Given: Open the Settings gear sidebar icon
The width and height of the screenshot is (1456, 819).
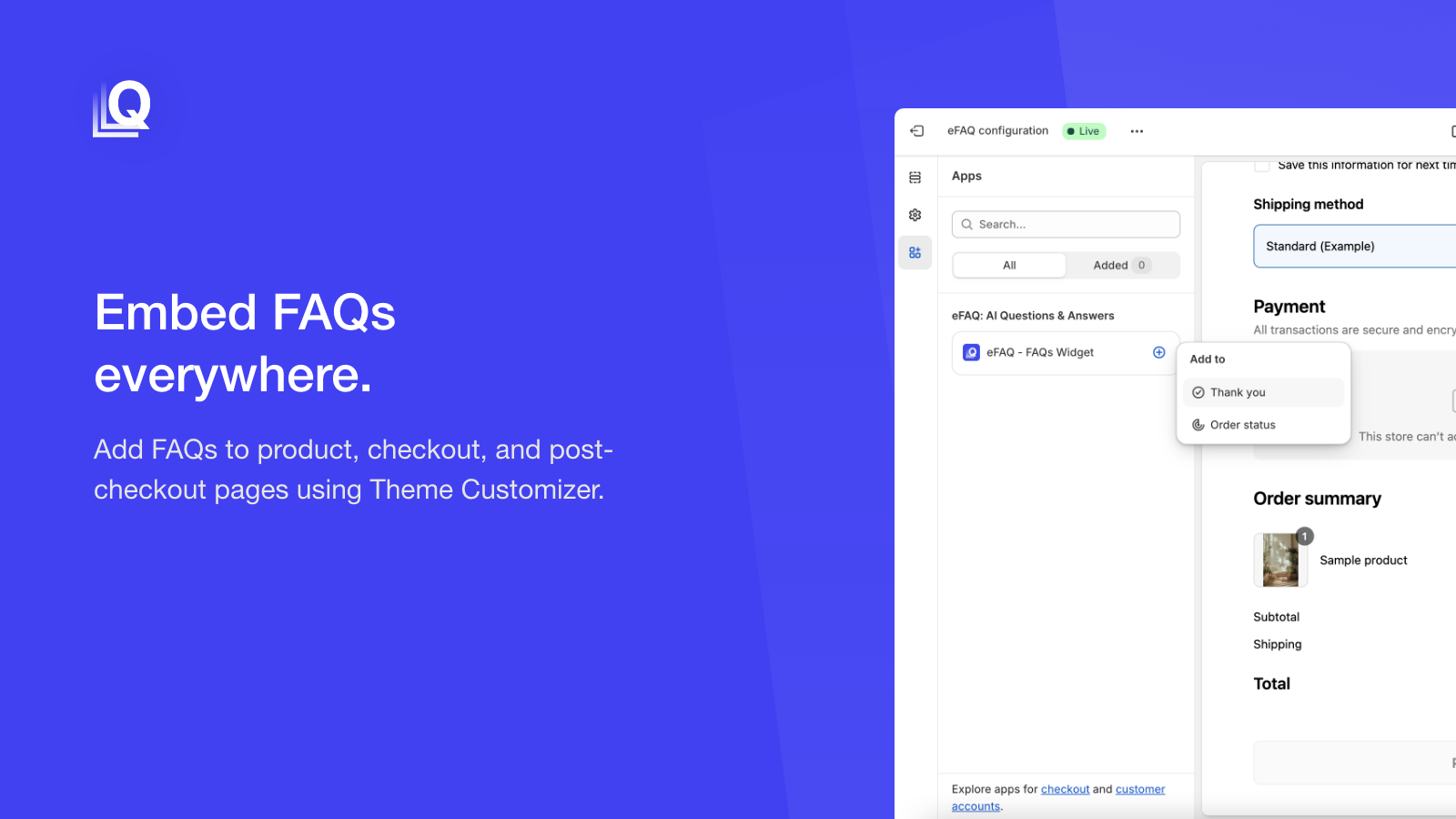Looking at the screenshot, I should tap(915, 215).
